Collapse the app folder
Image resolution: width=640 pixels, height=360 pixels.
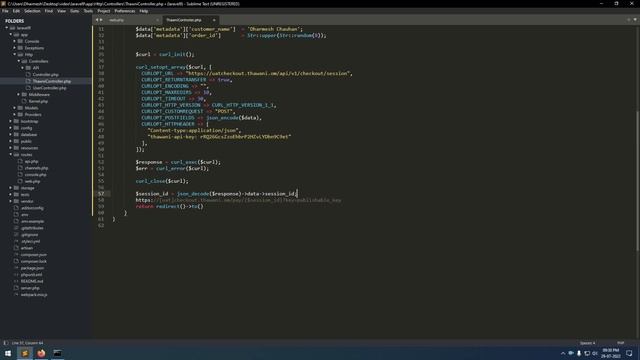11,35
